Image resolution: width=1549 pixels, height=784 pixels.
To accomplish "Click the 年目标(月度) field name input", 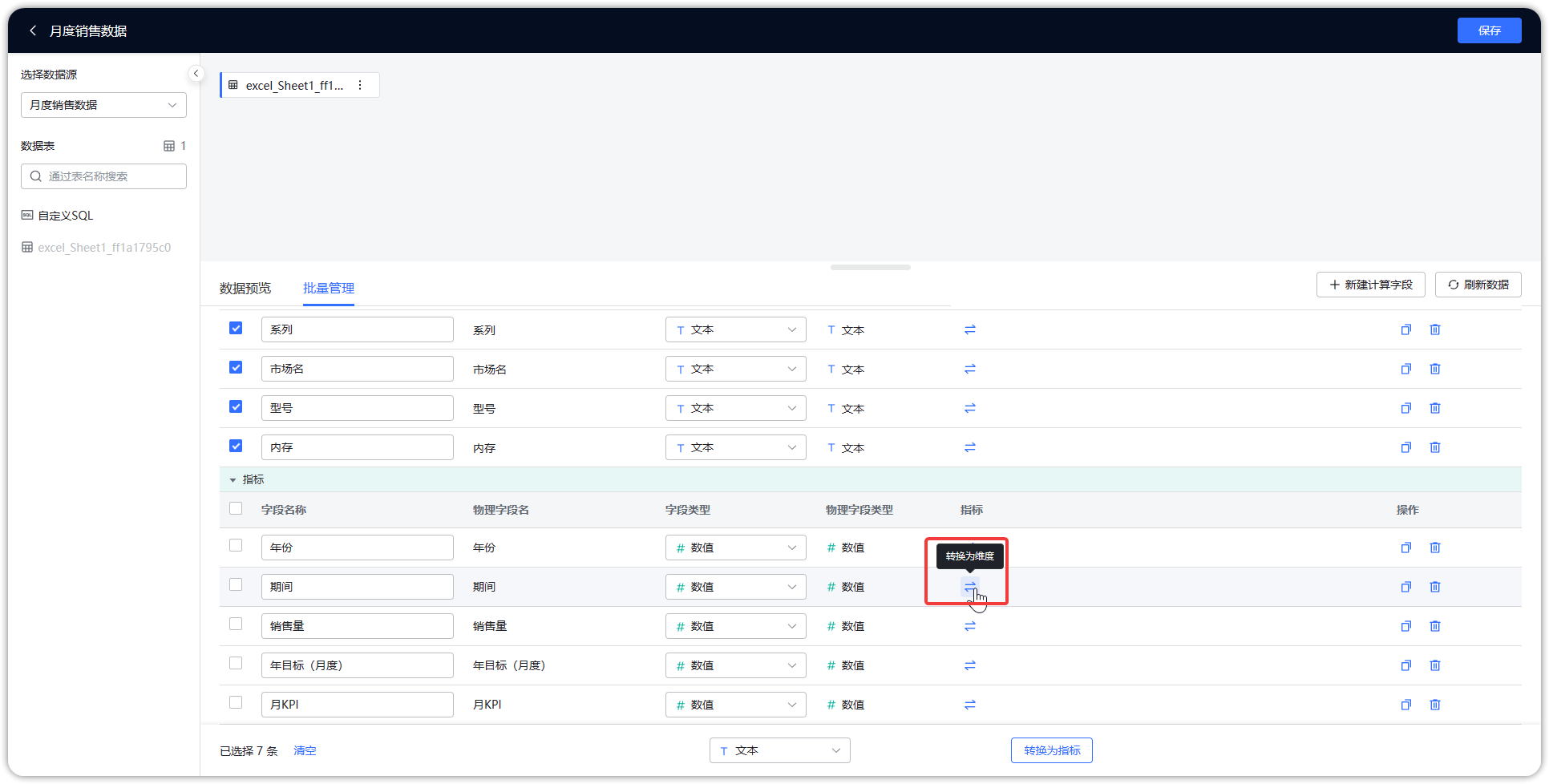I will [x=357, y=665].
